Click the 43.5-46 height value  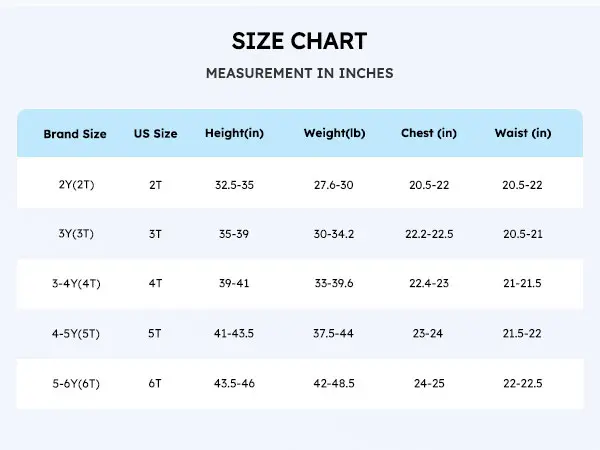[234, 383]
